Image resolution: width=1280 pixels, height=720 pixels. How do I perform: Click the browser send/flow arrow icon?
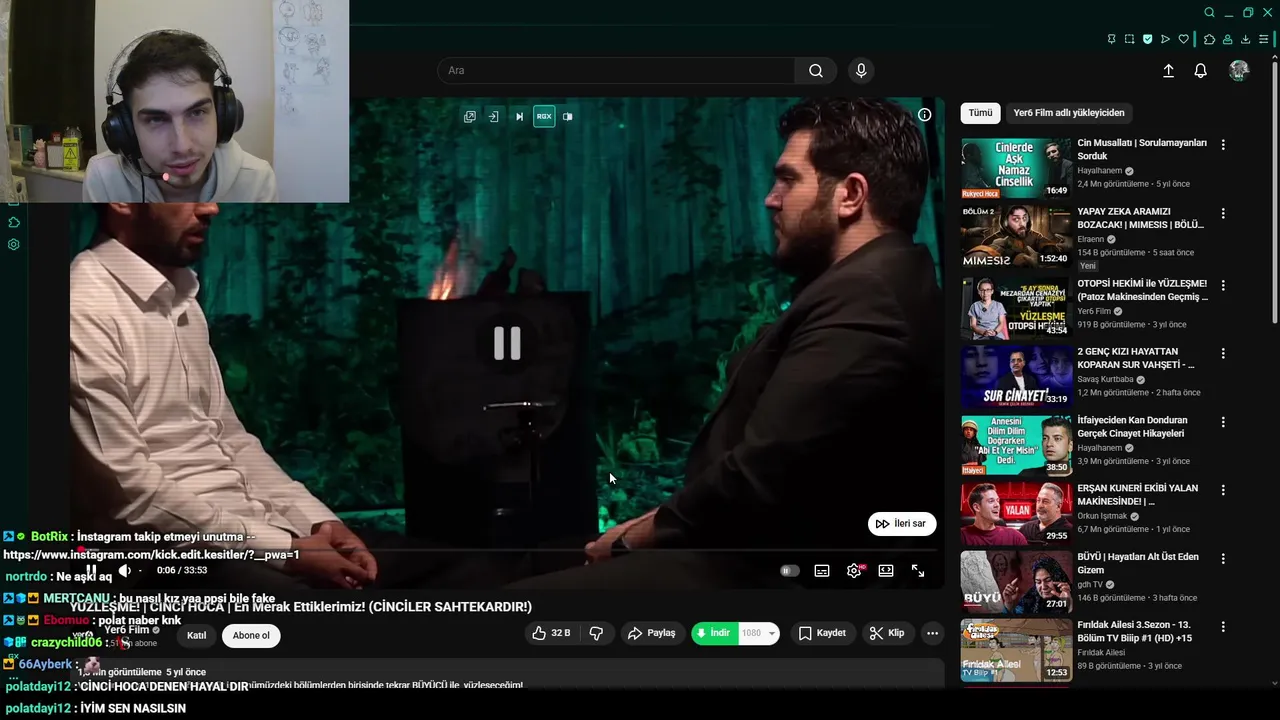[x=1165, y=39]
